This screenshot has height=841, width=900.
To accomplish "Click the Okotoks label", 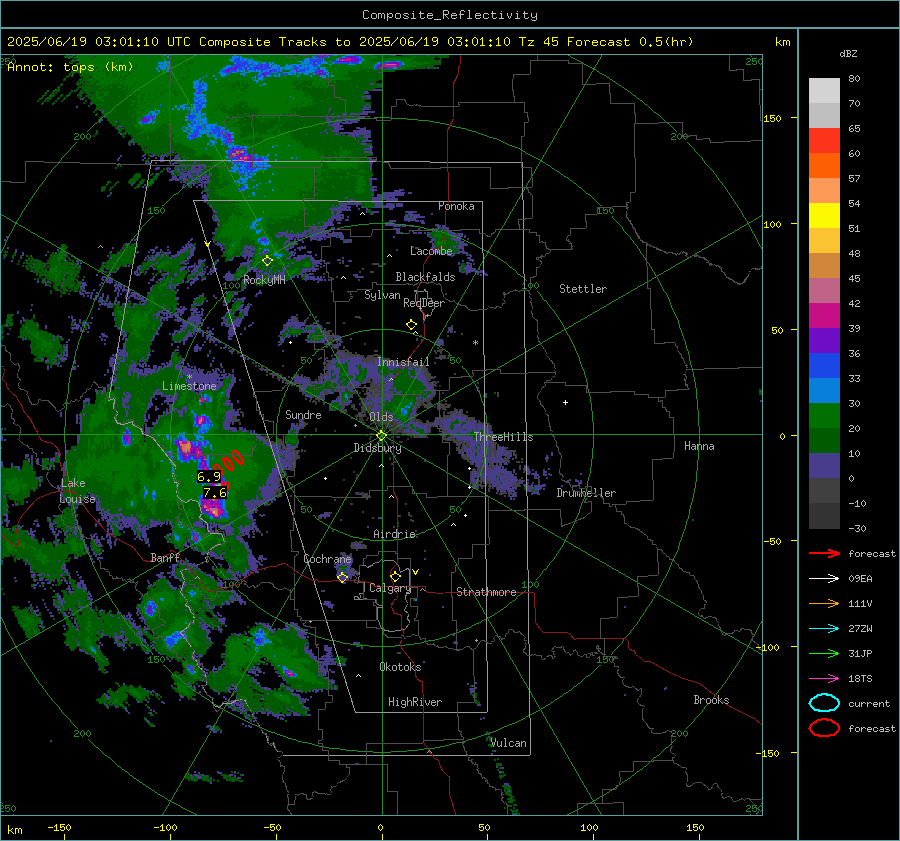I will click(400, 666).
